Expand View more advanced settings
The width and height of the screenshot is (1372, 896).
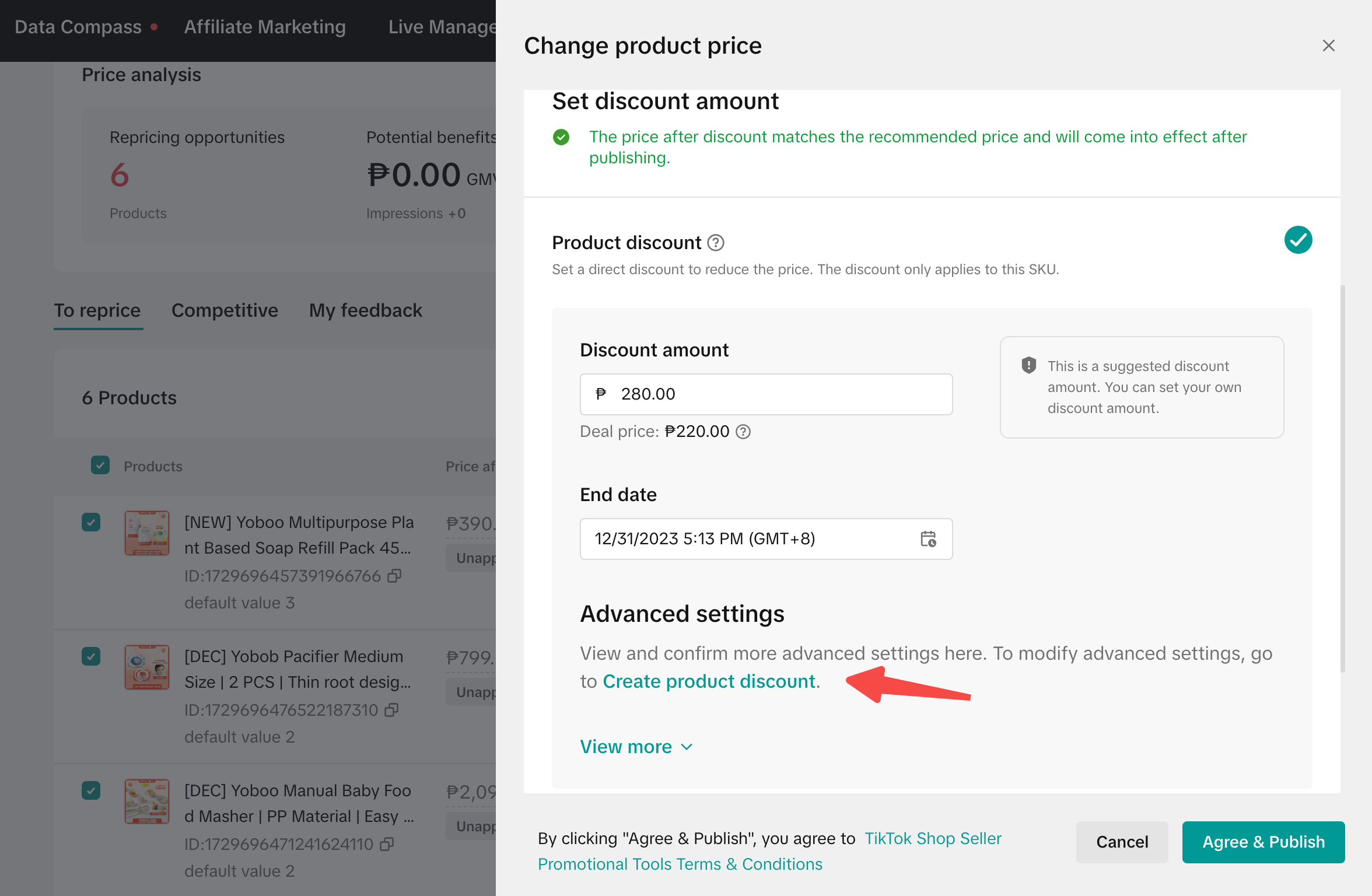tap(636, 747)
